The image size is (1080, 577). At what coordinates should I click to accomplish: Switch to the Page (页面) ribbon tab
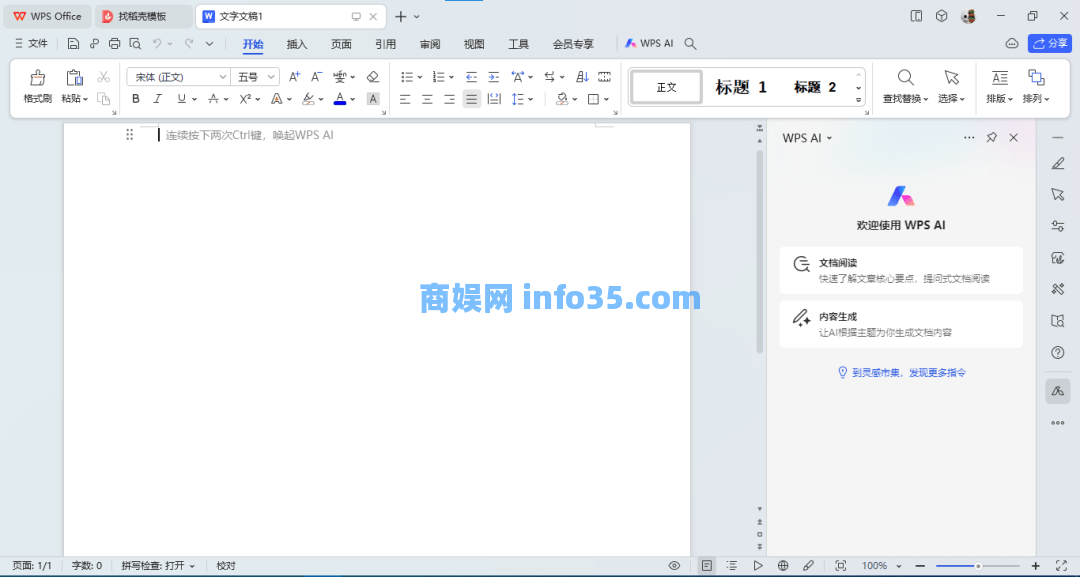pyautogui.click(x=341, y=44)
